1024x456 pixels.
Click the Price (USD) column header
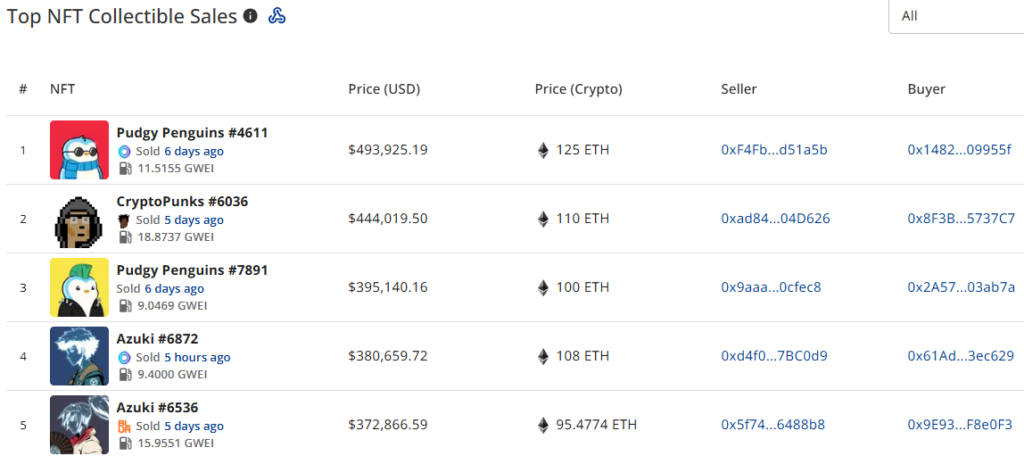[x=384, y=90]
